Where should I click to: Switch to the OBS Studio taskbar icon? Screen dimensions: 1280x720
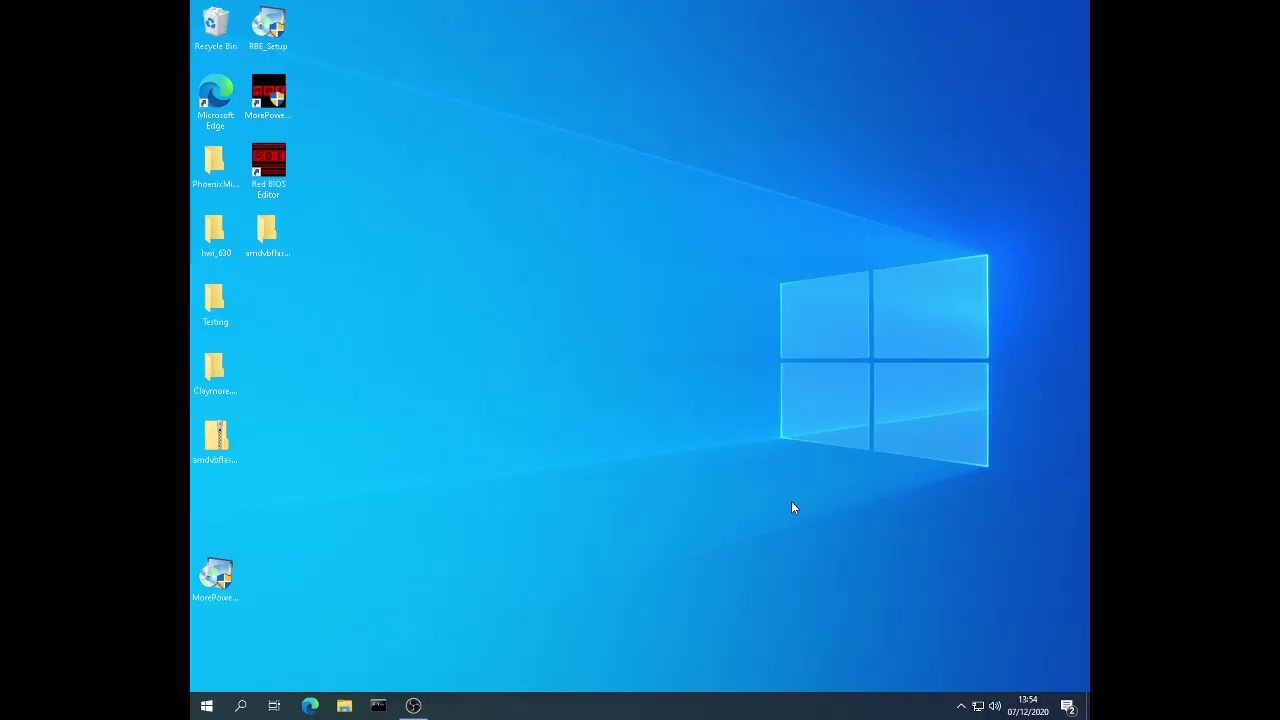tap(413, 706)
